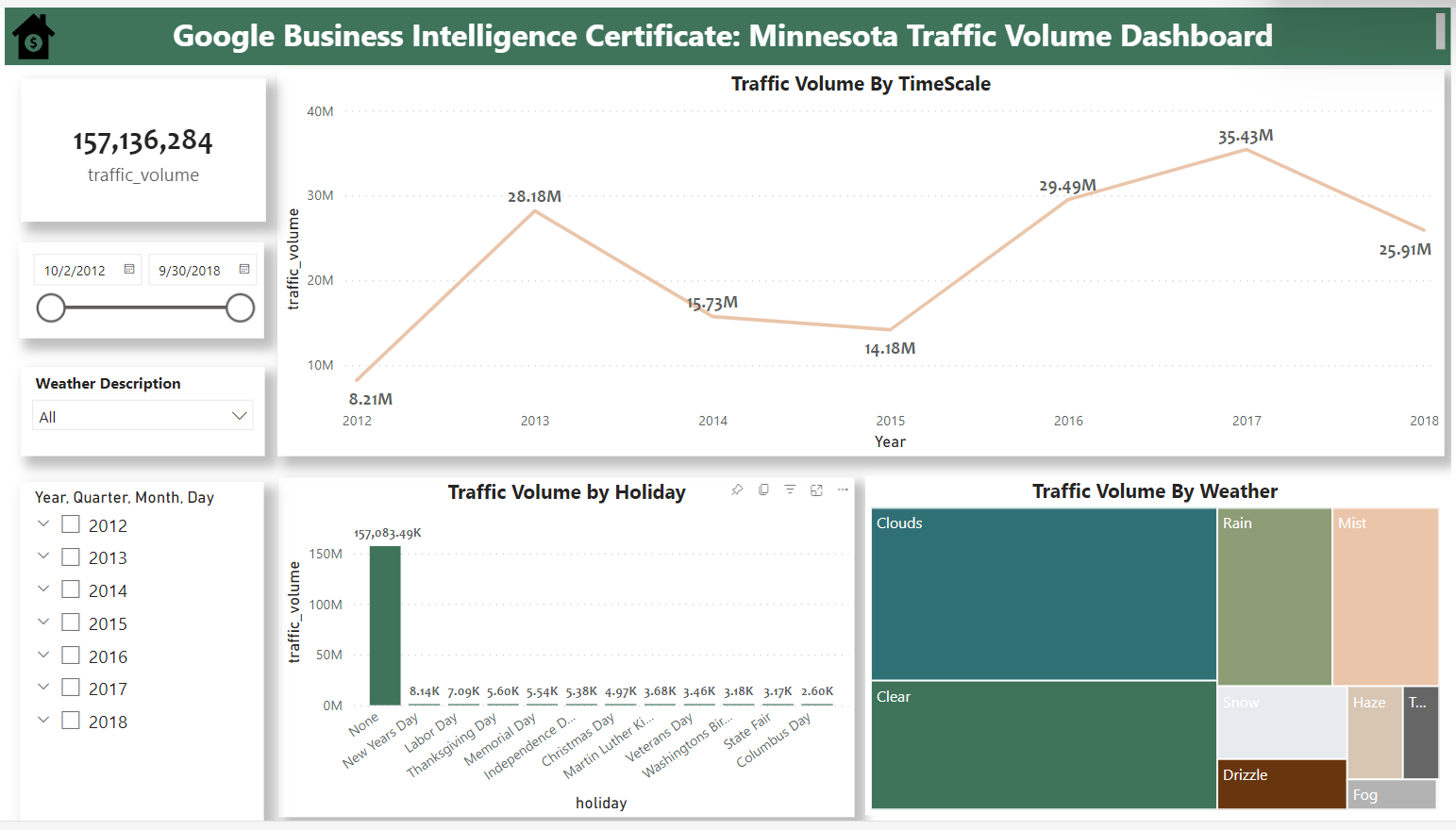The width and height of the screenshot is (1456, 830).
Task: Open calendar picker for end date 9/30/2018
Action: (244, 270)
